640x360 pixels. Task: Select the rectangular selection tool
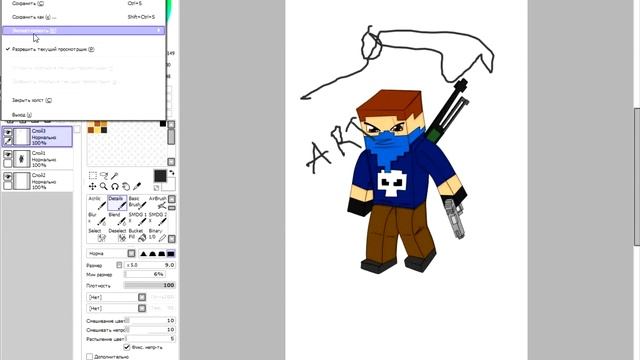click(x=93, y=176)
